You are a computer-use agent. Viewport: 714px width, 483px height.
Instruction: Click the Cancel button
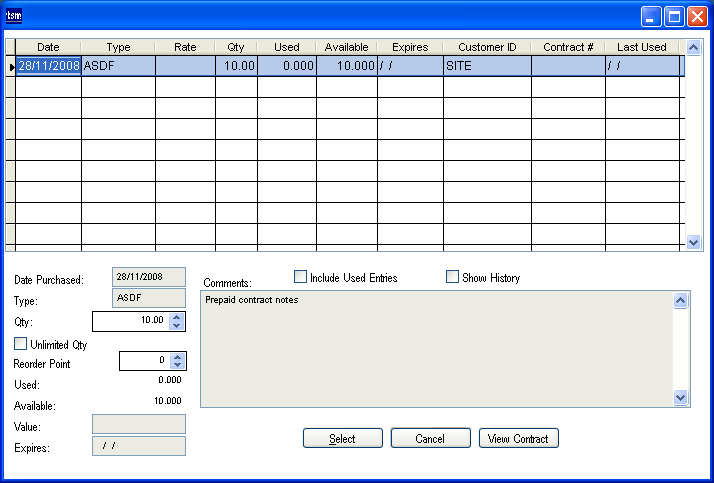[430, 439]
